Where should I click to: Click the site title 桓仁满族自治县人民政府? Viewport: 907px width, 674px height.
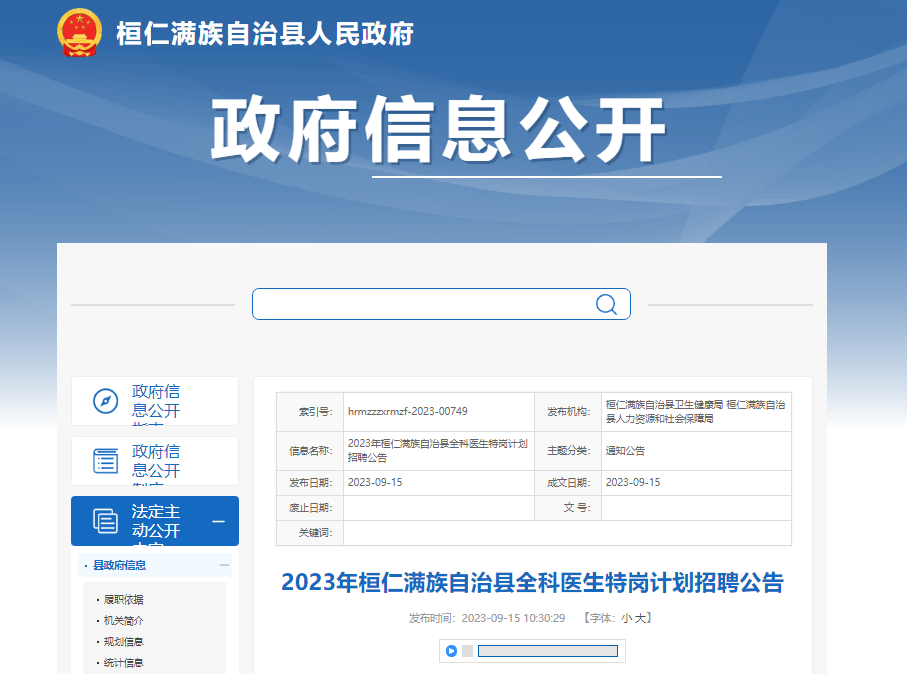pos(264,33)
